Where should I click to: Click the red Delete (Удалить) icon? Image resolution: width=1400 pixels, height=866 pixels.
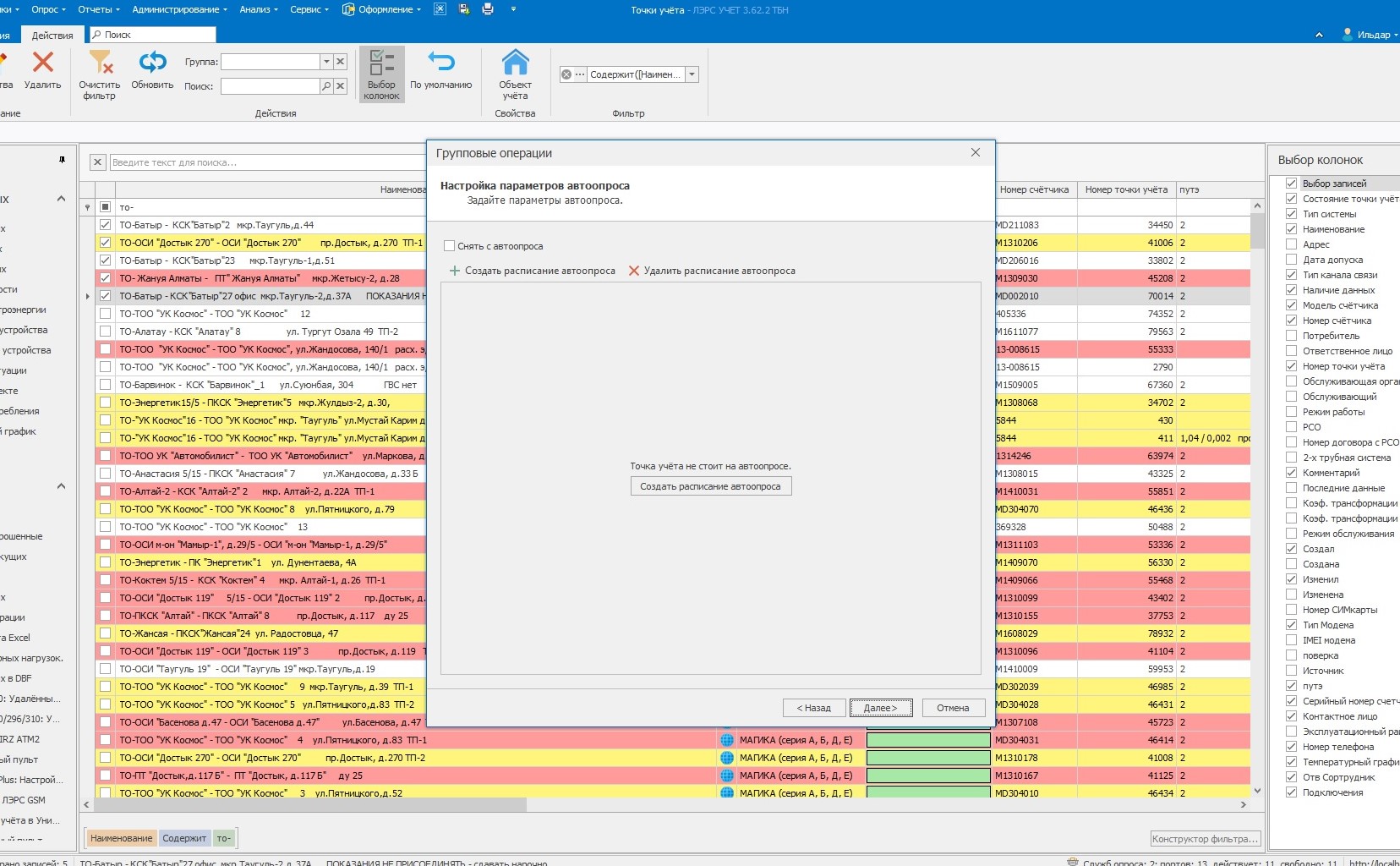click(42, 63)
